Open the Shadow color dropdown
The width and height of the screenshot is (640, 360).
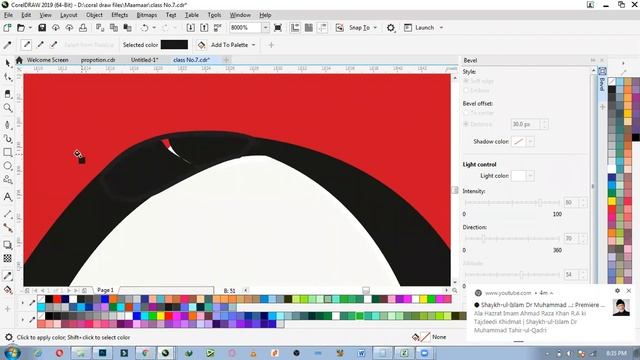click(530, 142)
